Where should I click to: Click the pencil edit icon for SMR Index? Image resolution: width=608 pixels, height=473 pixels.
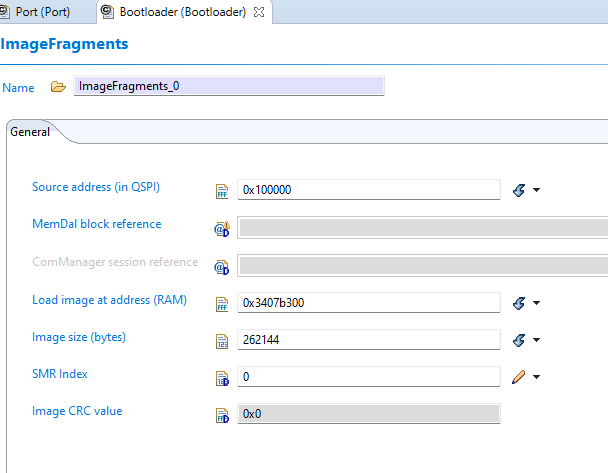(x=518, y=377)
